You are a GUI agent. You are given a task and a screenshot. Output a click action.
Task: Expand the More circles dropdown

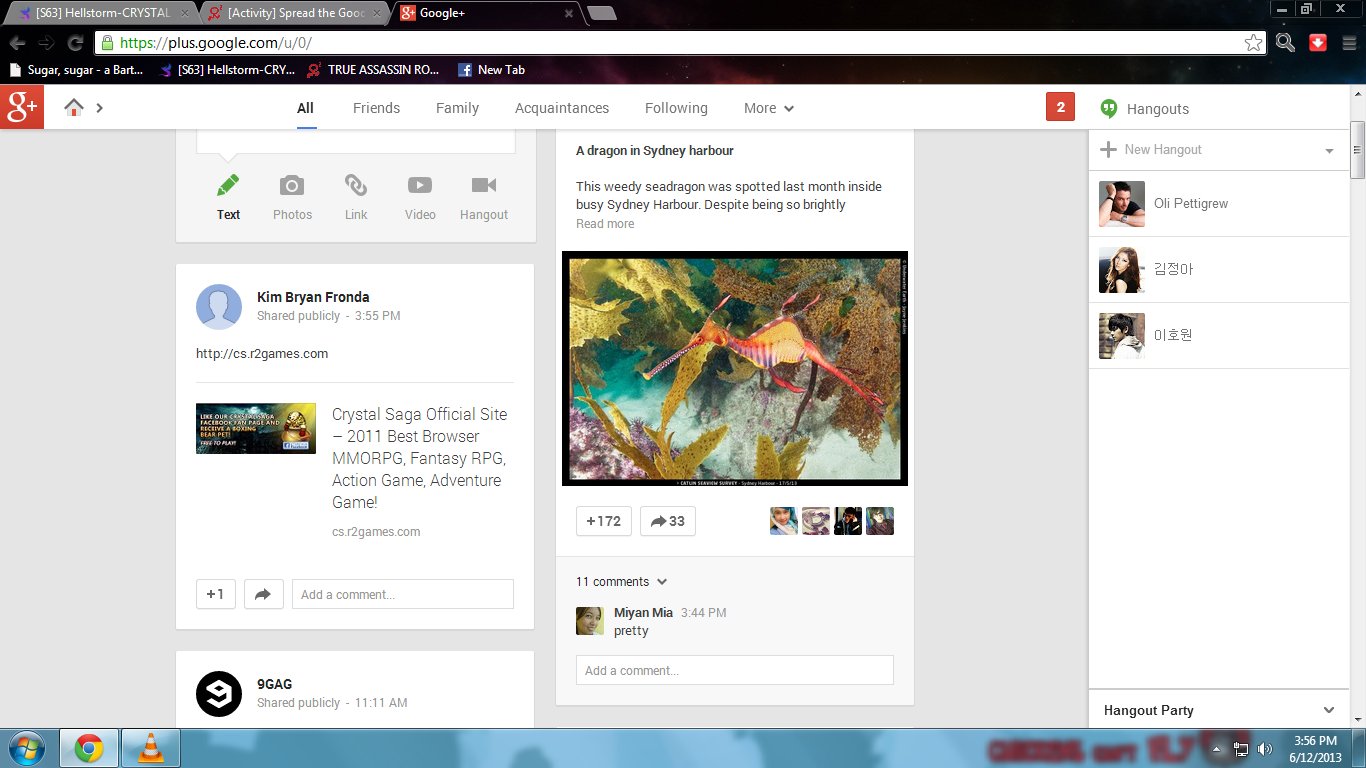769,108
